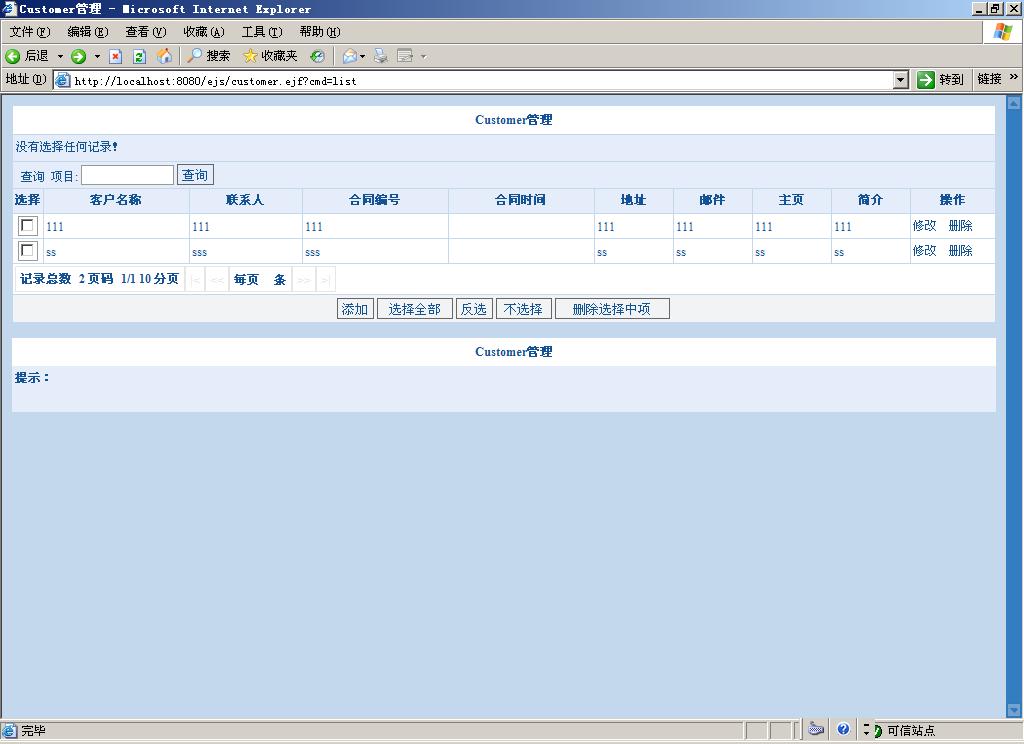1024x744 pixels.
Task: Open the Search (搜索) toolbar button
Action: [208, 56]
